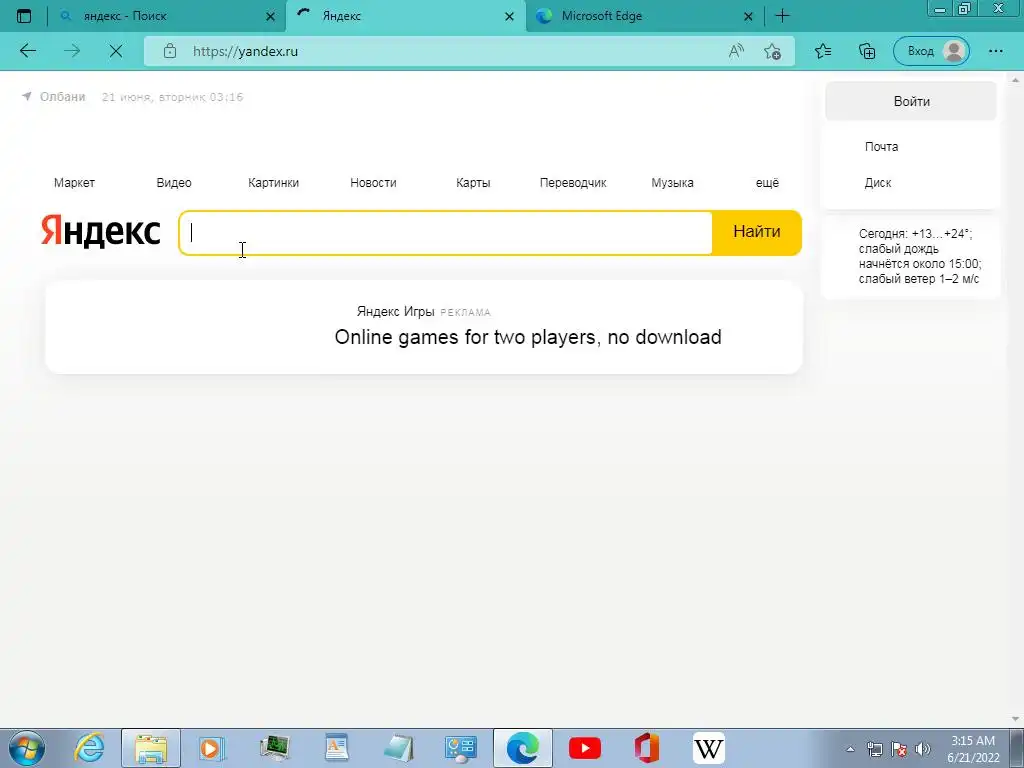
Task: Open the Favorites list
Action: tap(823, 51)
